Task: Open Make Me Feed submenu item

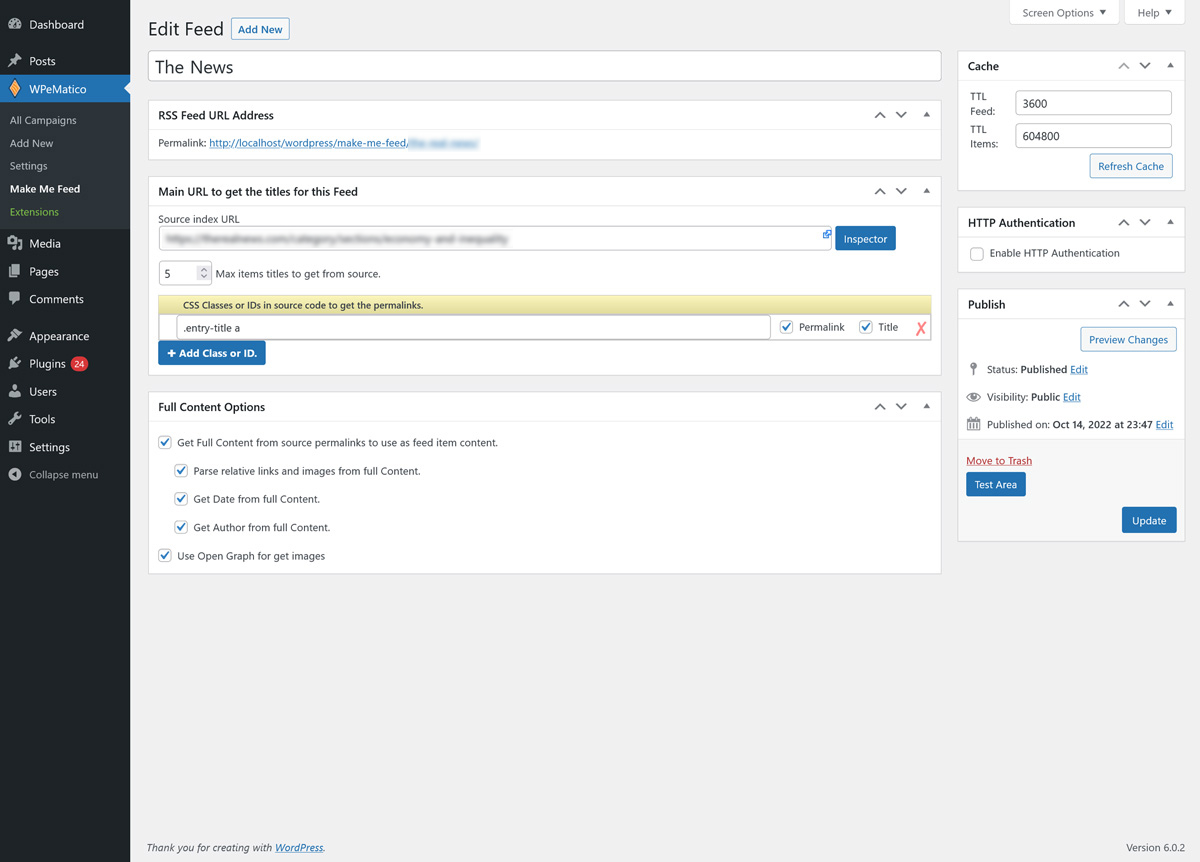Action: point(45,189)
